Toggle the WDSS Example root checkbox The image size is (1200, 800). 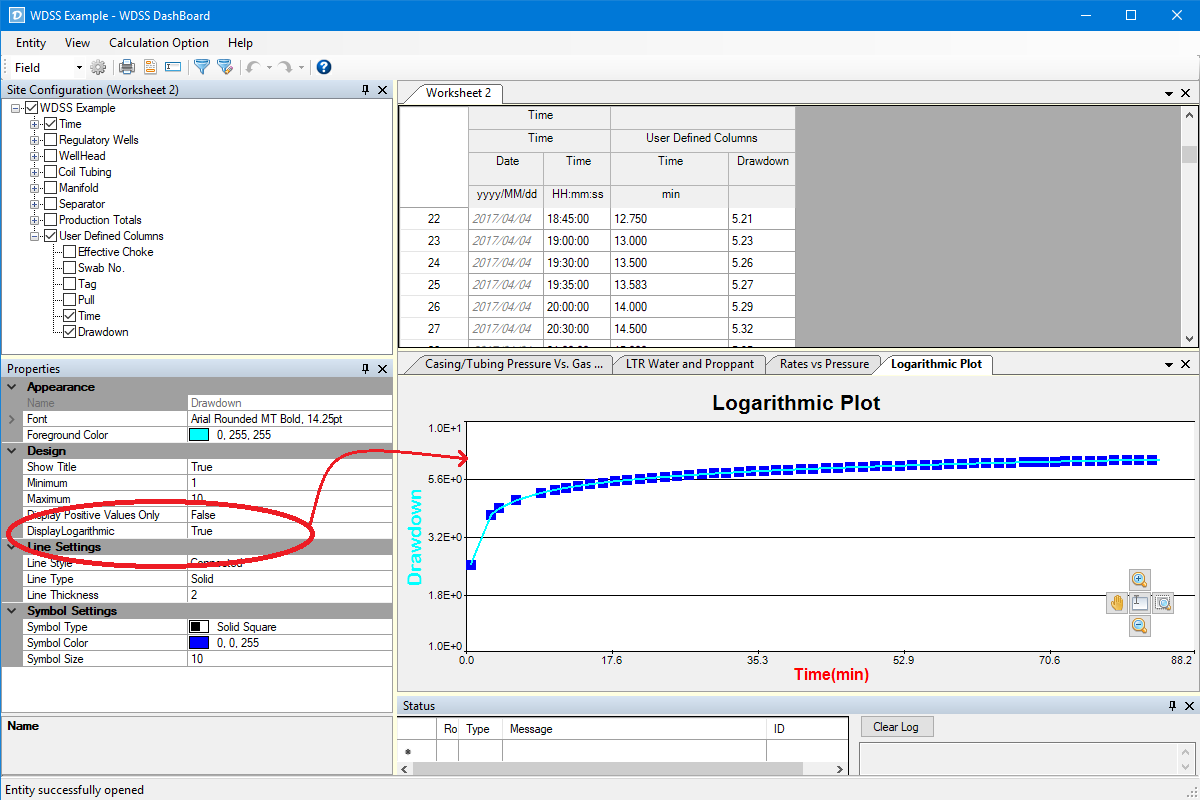tap(32, 108)
